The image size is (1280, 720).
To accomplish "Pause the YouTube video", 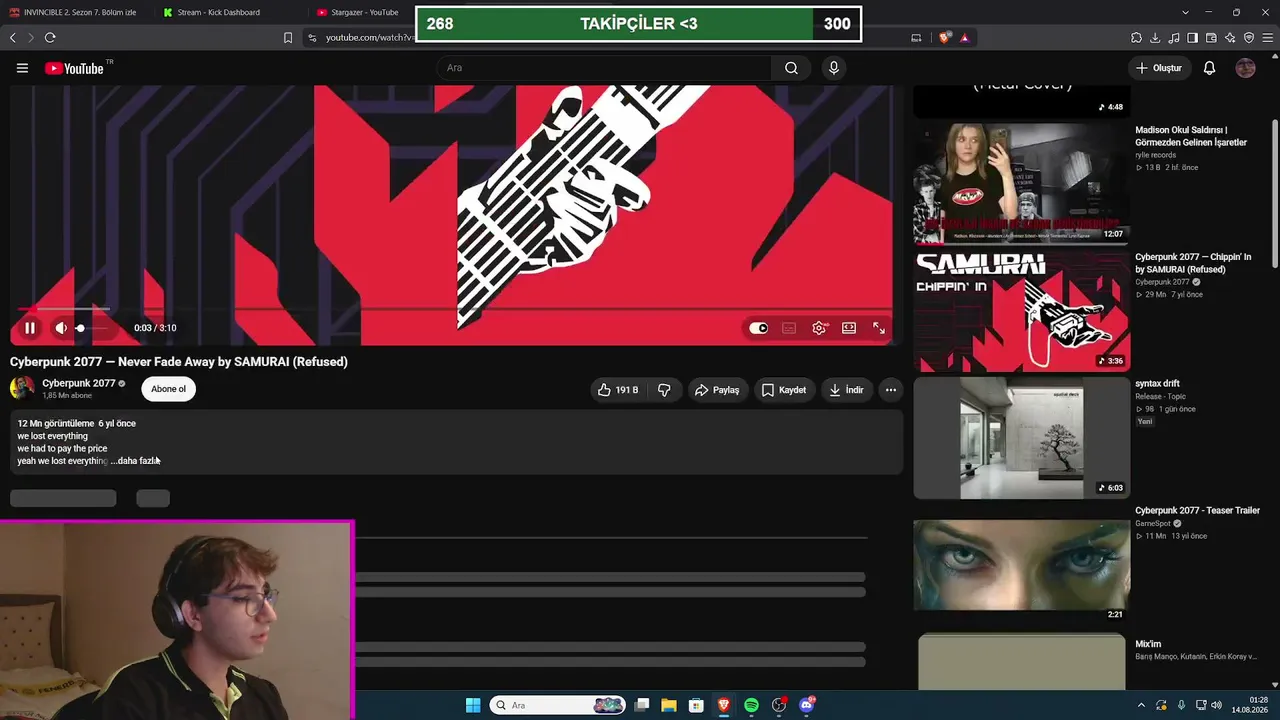I will pyautogui.click(x=30, y=328).
